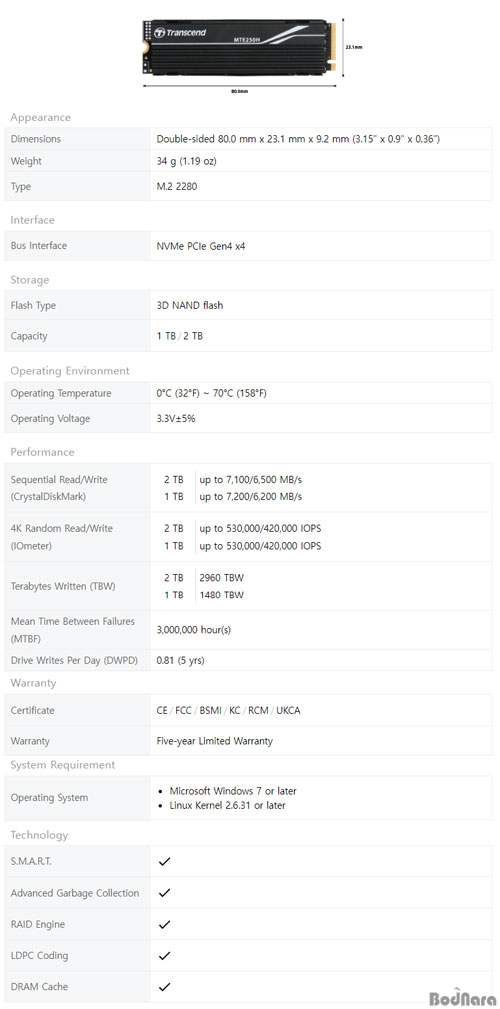The width and height of the screenshot is (500, 1009).
Task: Click the RAID Engine checkmark icon
Action: tap(164, 924)
